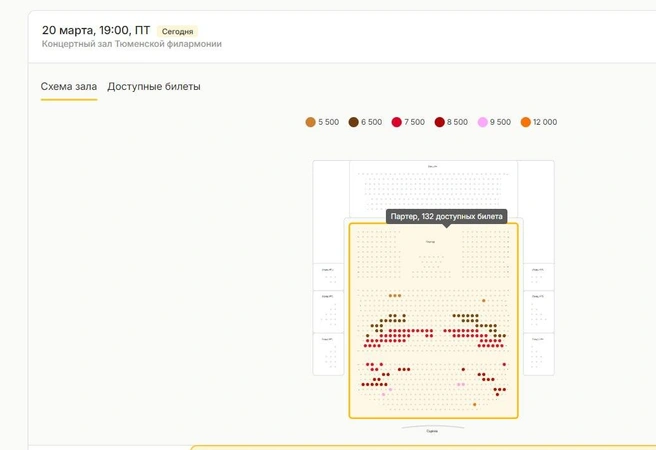Select the 5 500 price legend swatch
Viewport: 656px width, 450px height.
click(310, 122)
